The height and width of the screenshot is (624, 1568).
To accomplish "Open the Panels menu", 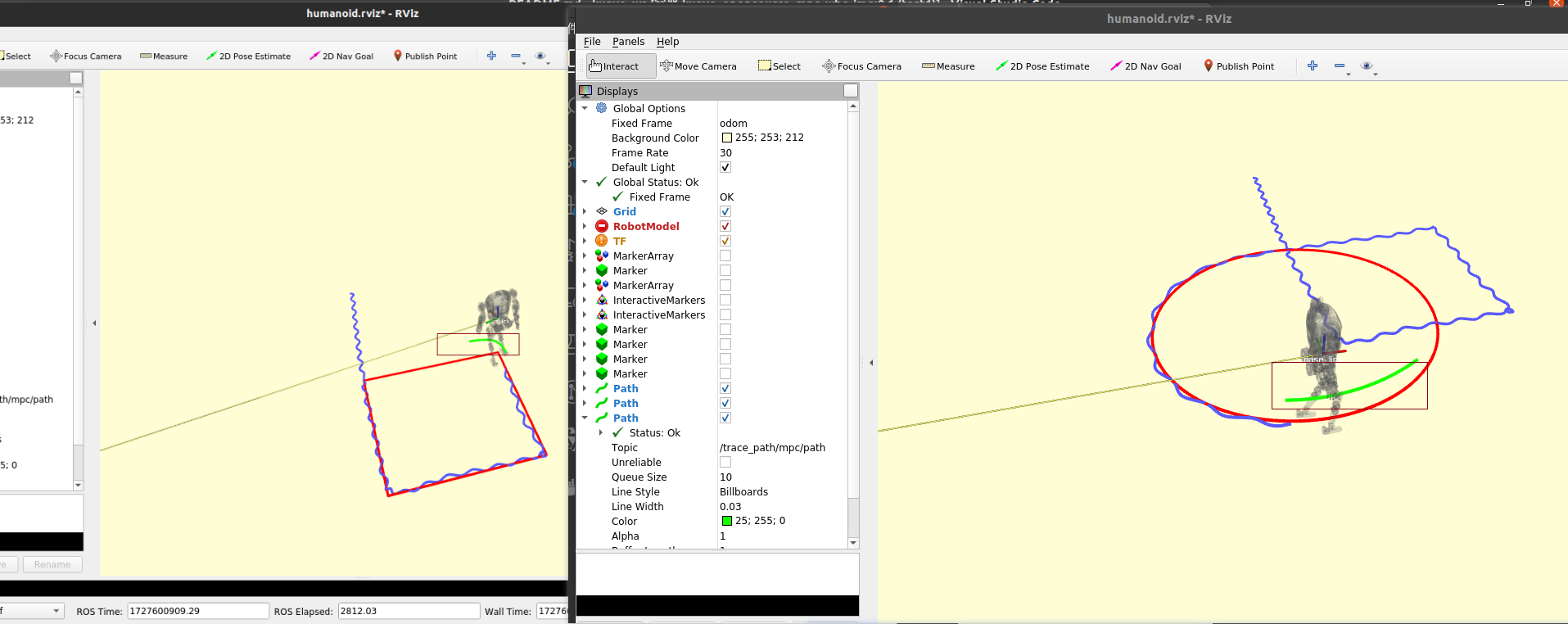I will pos(628,42).
